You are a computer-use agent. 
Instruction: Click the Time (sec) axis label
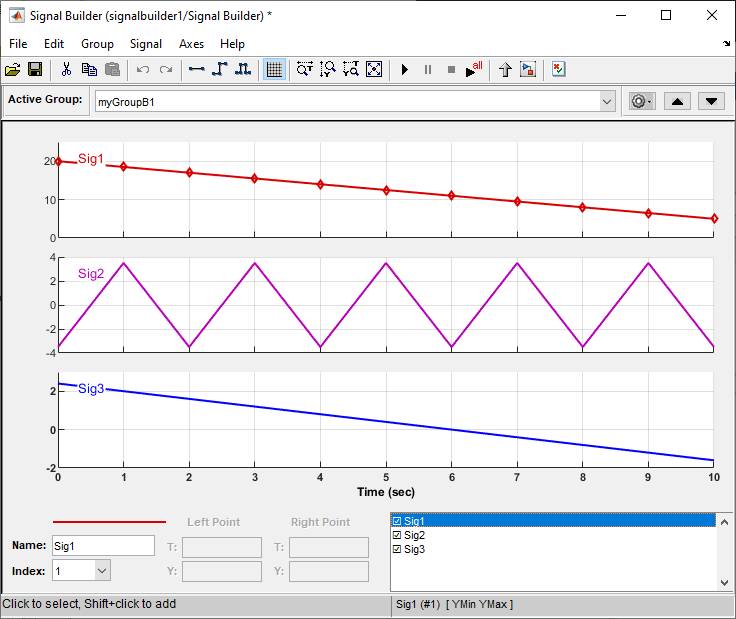386,492
